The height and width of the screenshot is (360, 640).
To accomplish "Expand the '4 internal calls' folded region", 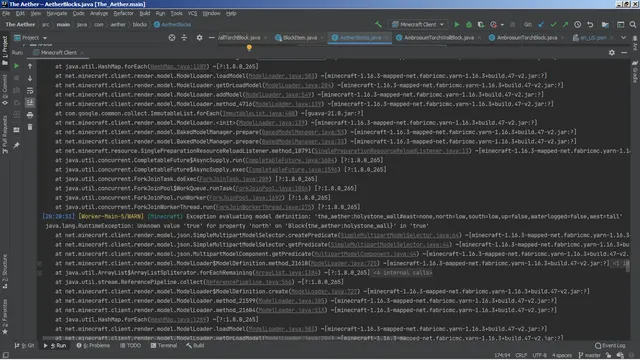I will (402, 273).
